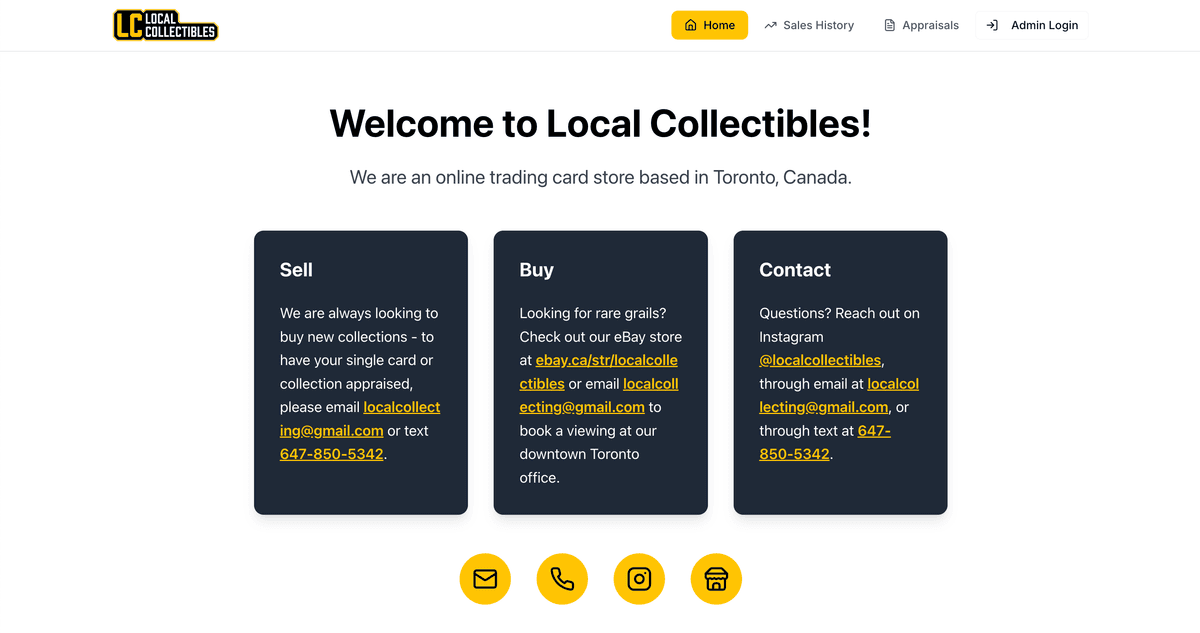Click the trend chart icon beside Sales History
The image size is (1200, 633).
click(x=770, y=26)
